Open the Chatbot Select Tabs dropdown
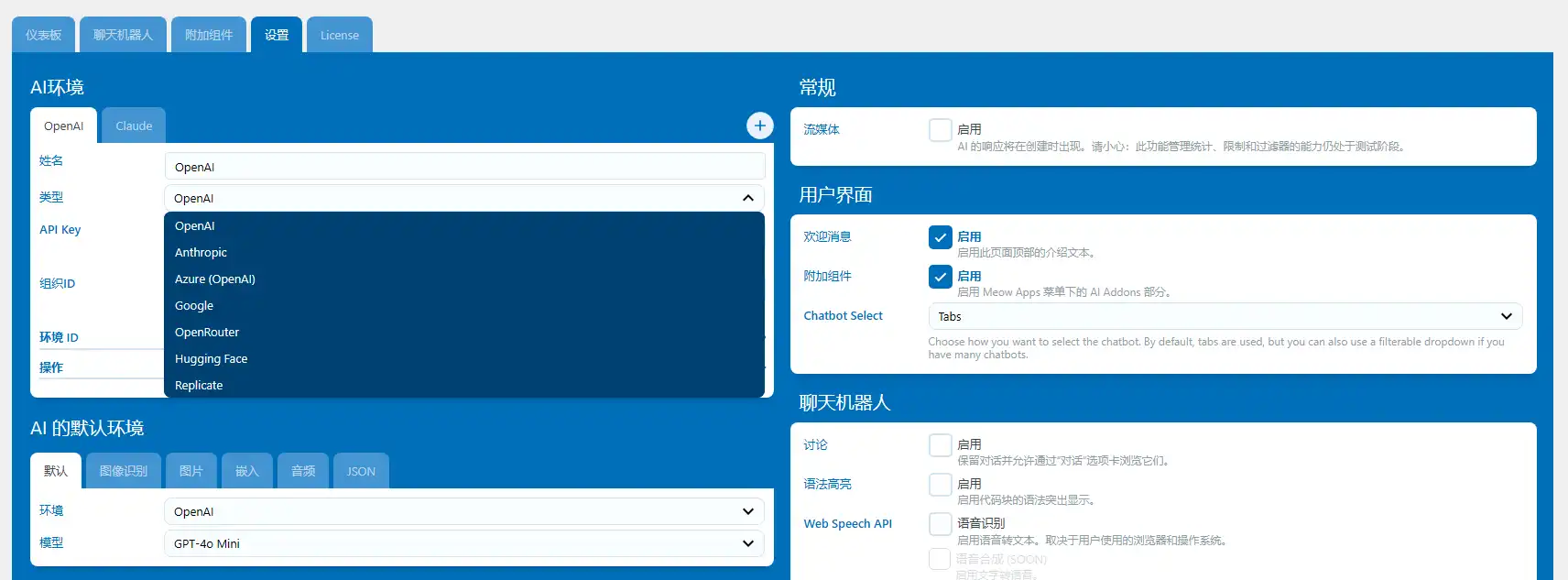This screenshot has height=580, width=1568. (x=1225, y=316)
